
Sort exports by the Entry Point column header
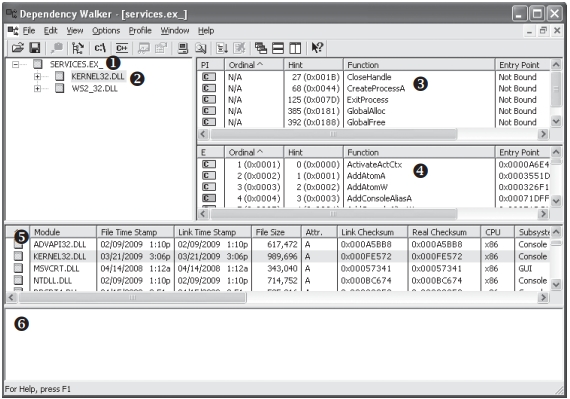click(523, 152)
